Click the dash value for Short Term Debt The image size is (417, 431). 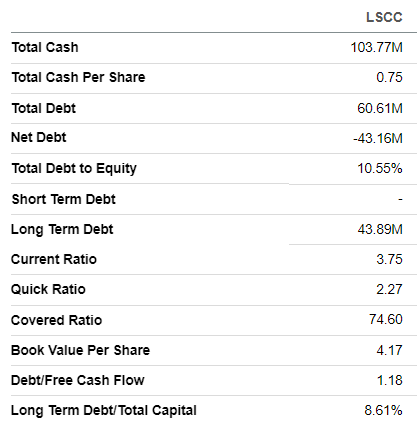point(400,199)
